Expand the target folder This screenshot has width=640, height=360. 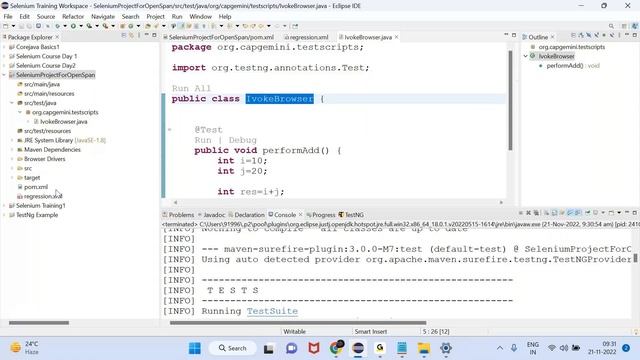click(12, 178)
